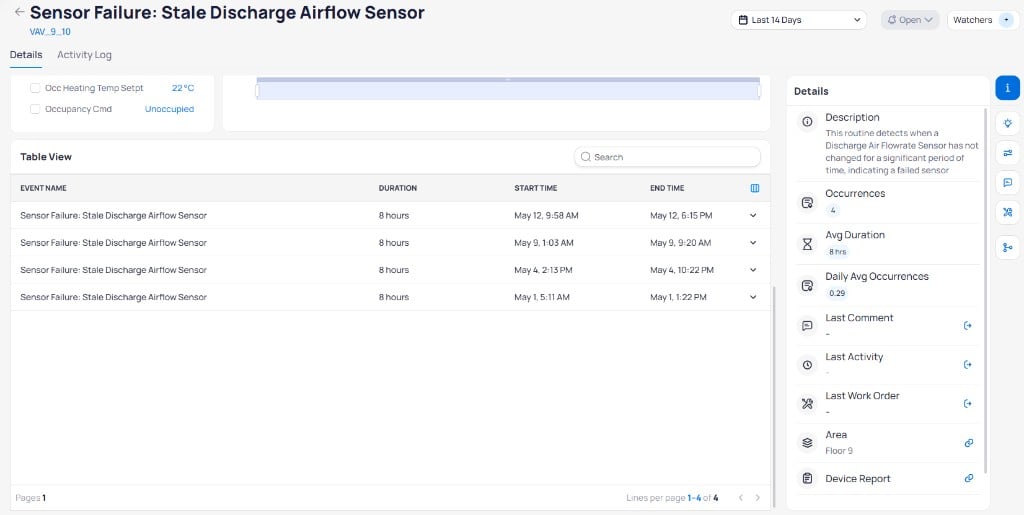The image size is (1024, 515).
Task: Toggle Occ Heating Temp Setpt checkbox
Action: click(x=35, y=88)
